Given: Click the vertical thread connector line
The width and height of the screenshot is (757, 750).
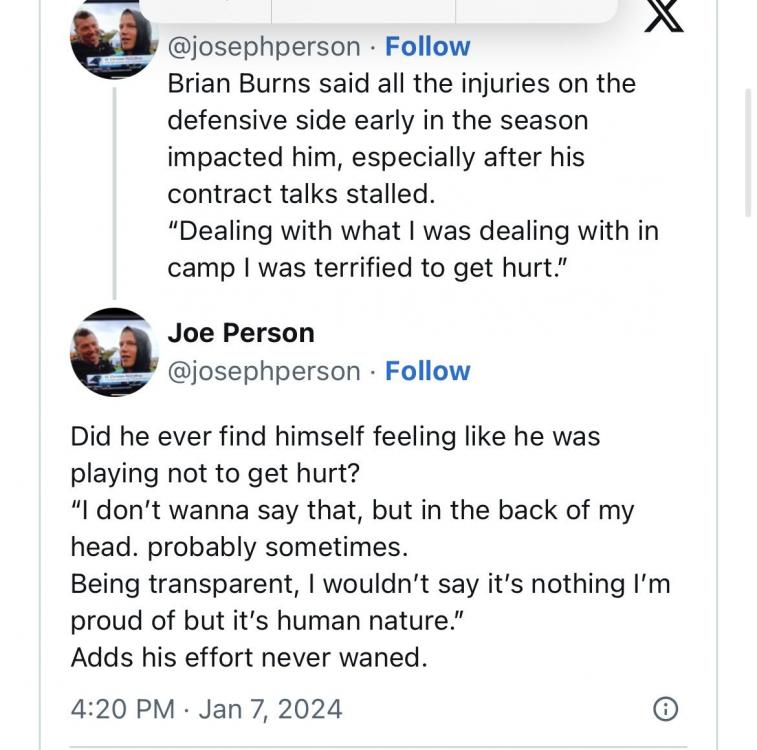Looking at the screenshot, I should pyautogui.click(x=114, y=192).
